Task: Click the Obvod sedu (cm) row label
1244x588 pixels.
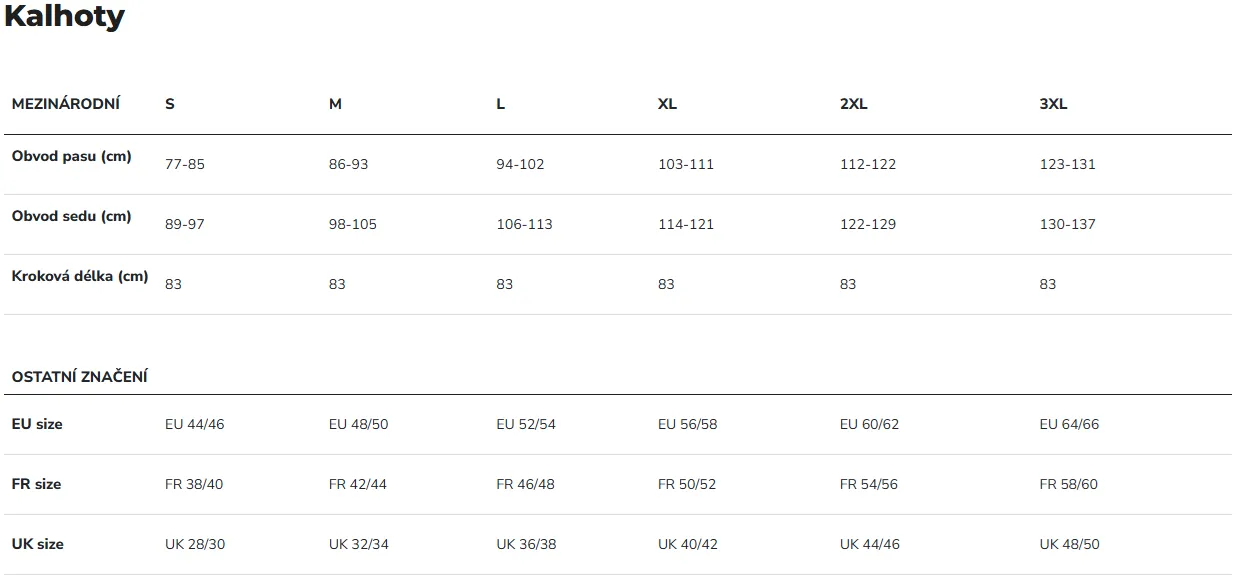Action: click(71, 217)
